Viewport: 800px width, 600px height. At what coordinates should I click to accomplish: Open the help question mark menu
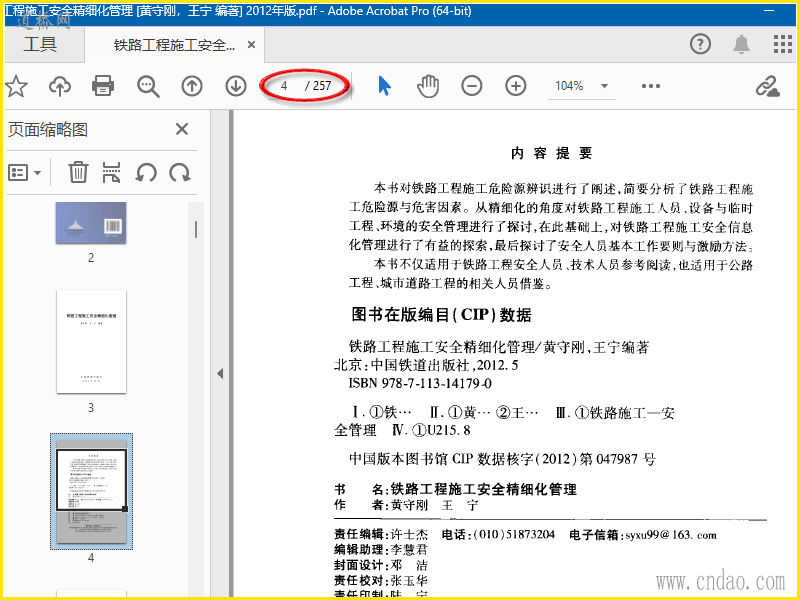pos(700,44)
